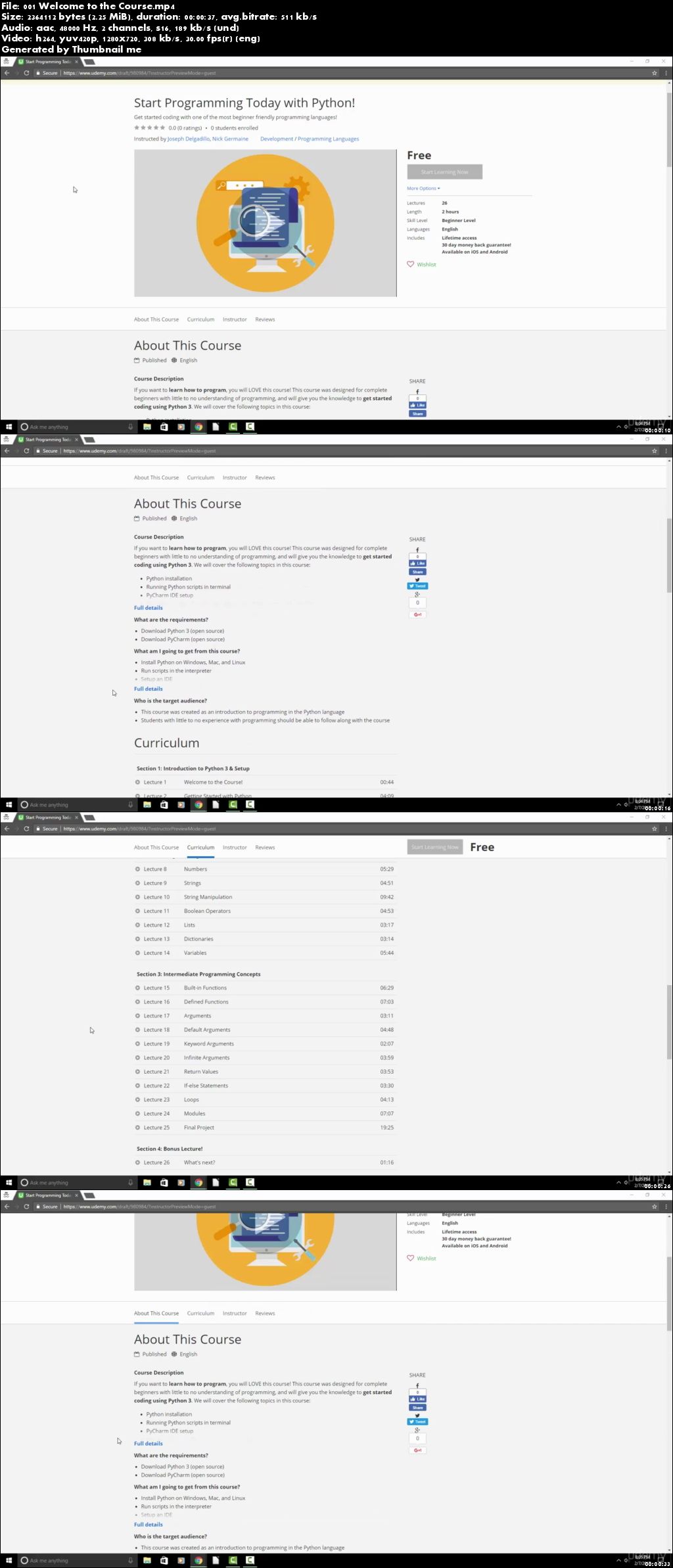Click Start Learning Now in the sticky header

pyautogui.click(x=435, y=847)
